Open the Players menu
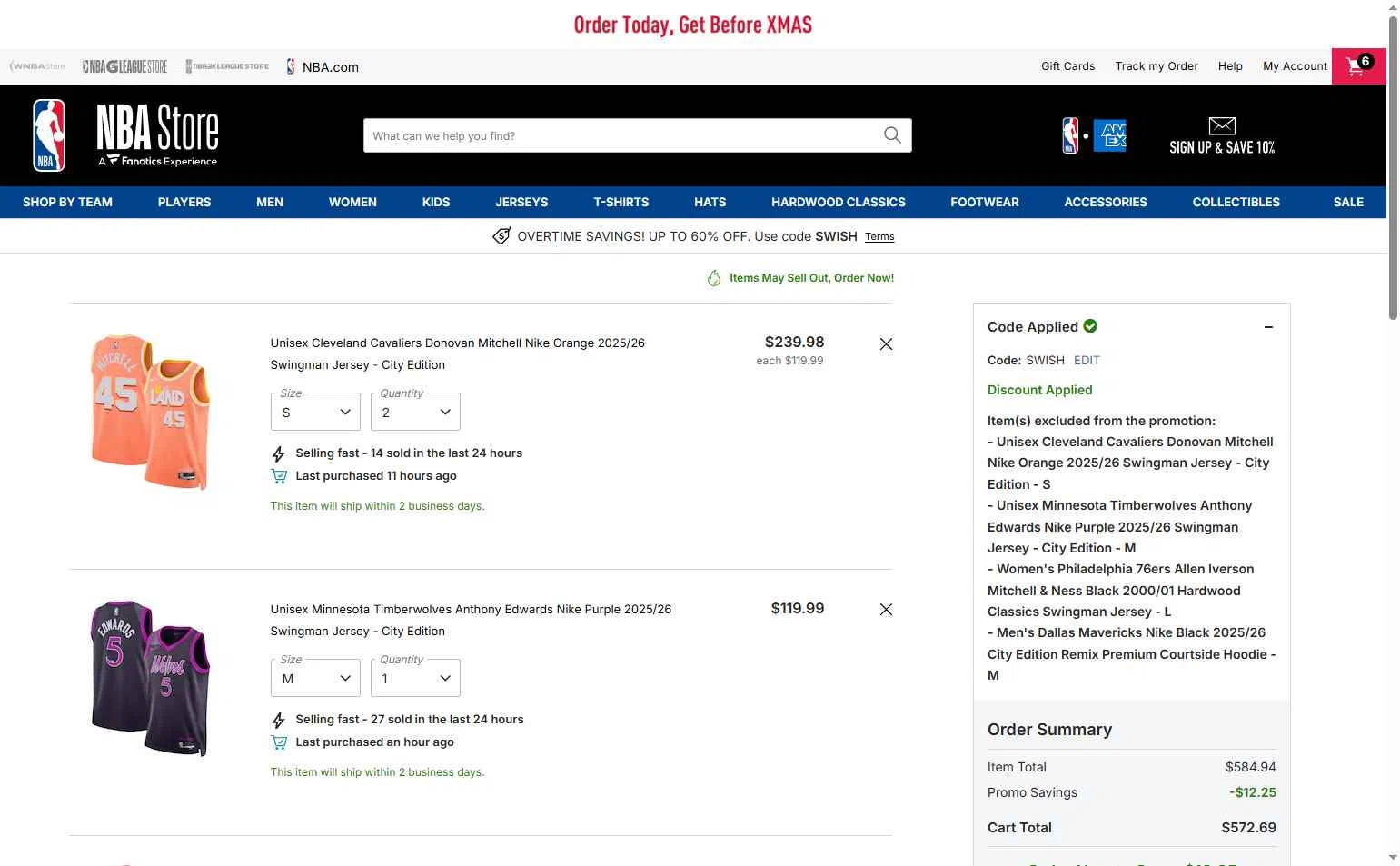The height and width of the screenshot is (866, 1400). [184, 202]
